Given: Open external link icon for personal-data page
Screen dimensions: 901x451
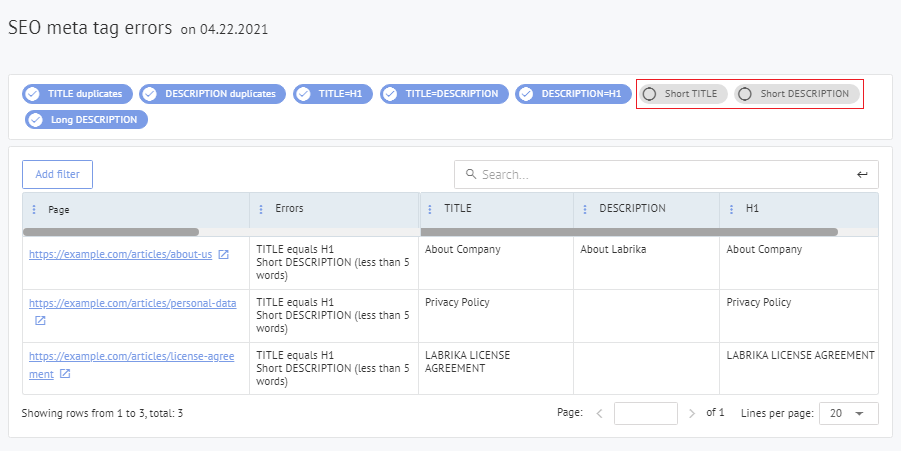Looking at the screenshot, I should [40, 321].
